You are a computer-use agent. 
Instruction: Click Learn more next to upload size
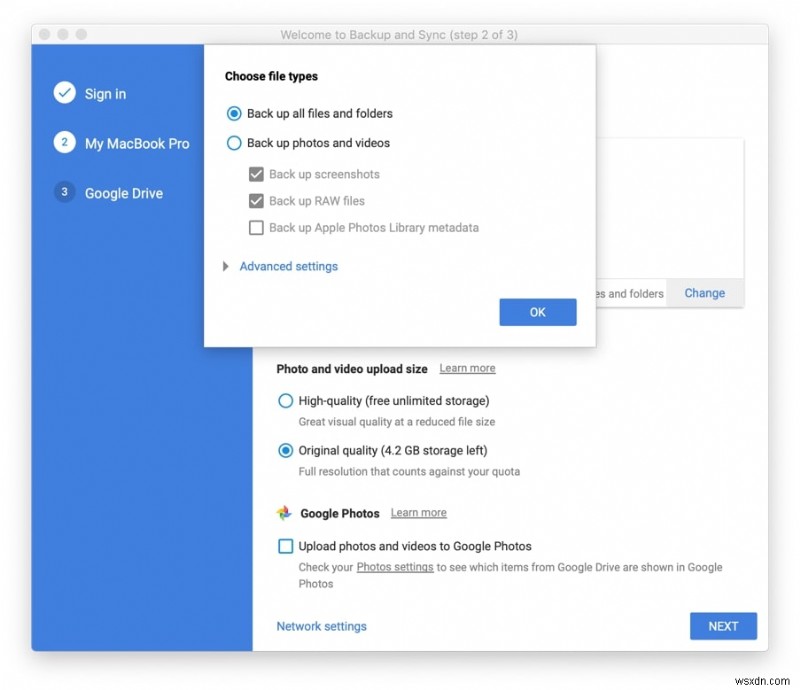[x=466, y=368]
